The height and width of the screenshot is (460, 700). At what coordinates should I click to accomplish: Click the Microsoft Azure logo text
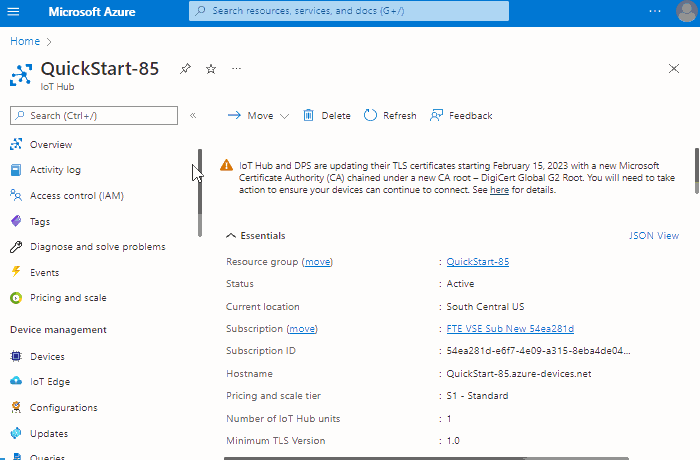point(92,12)
